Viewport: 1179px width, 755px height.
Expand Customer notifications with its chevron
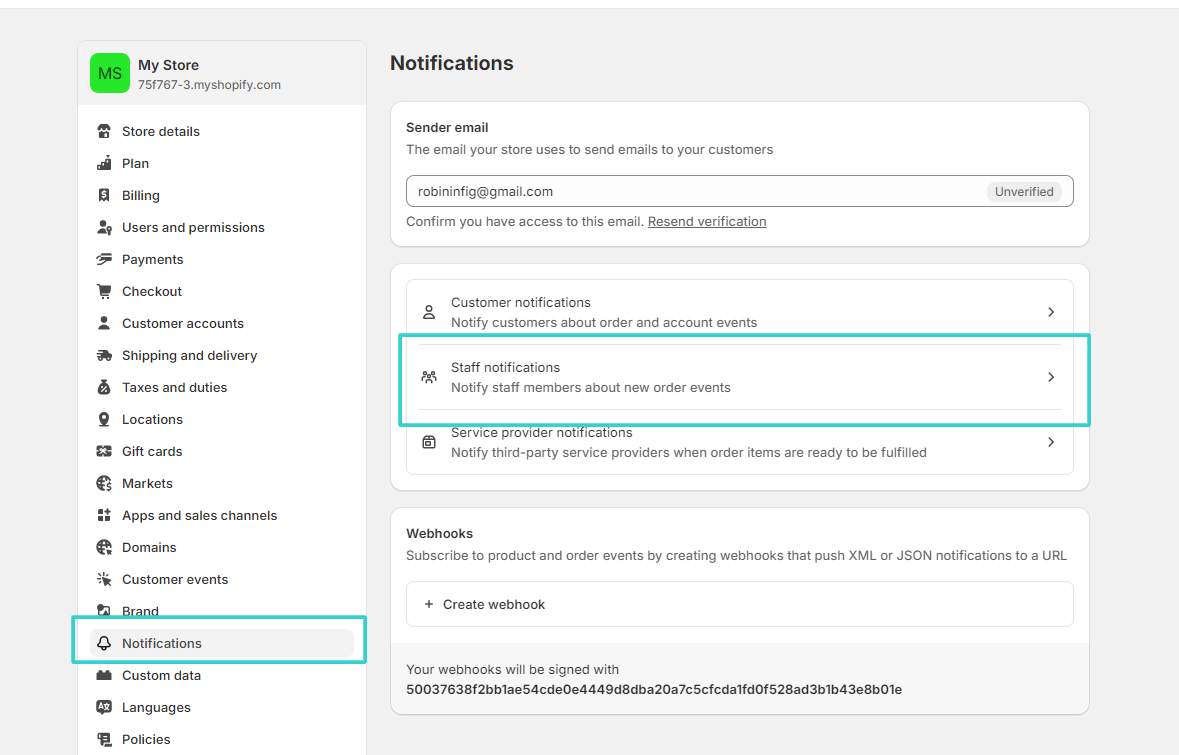click(1051, 312)
